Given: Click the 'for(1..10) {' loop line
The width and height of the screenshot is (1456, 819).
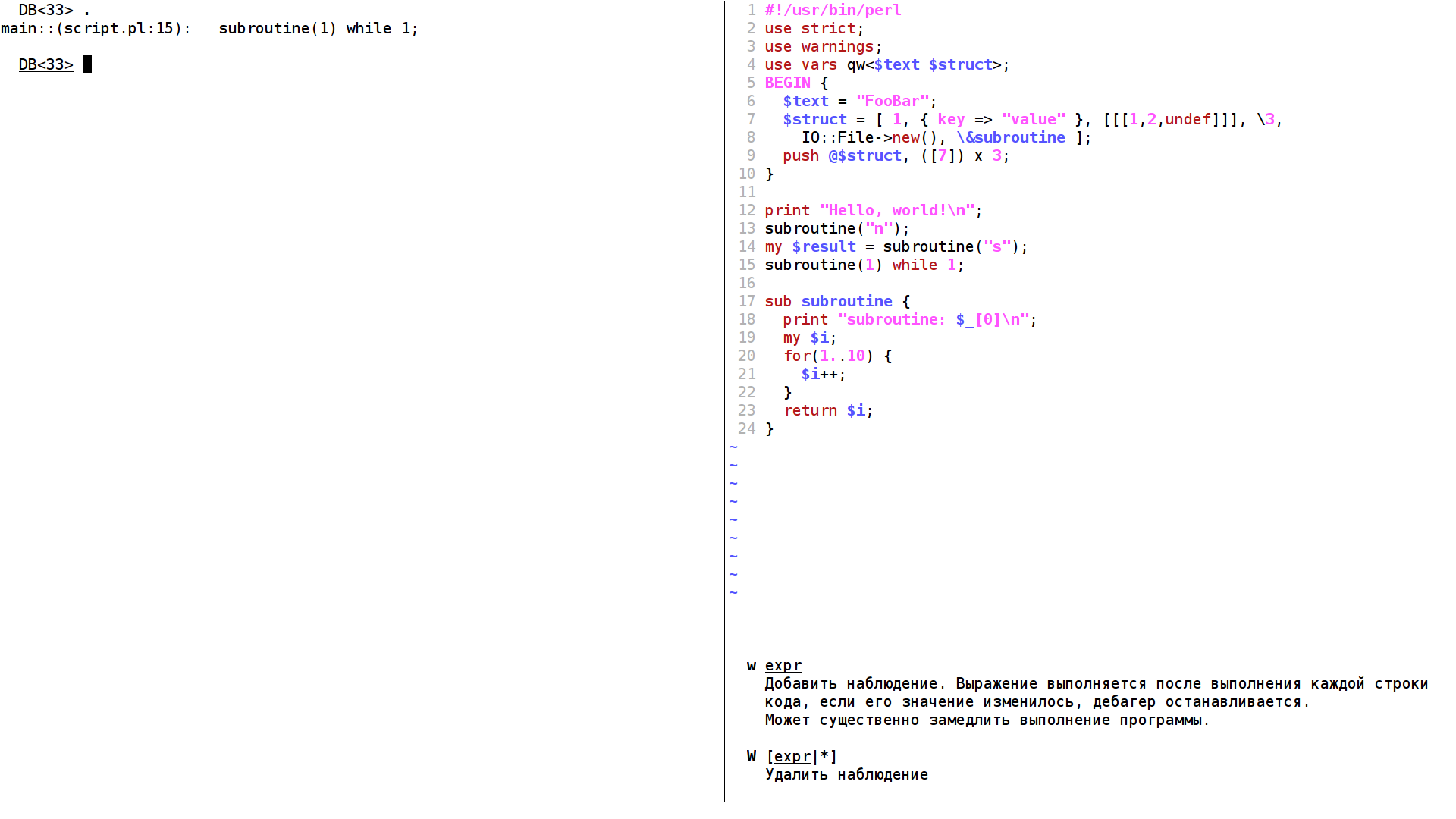Looking at the screenshot, I should (838, 356).
